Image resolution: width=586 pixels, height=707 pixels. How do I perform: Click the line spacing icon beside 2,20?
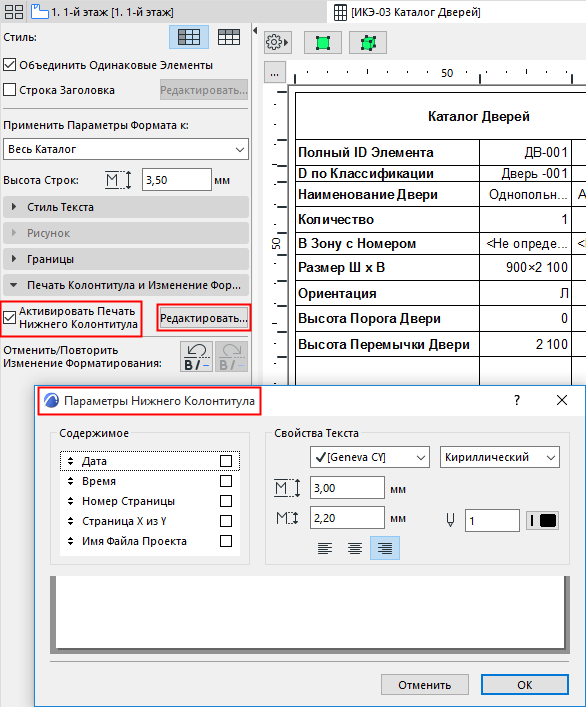287,518
